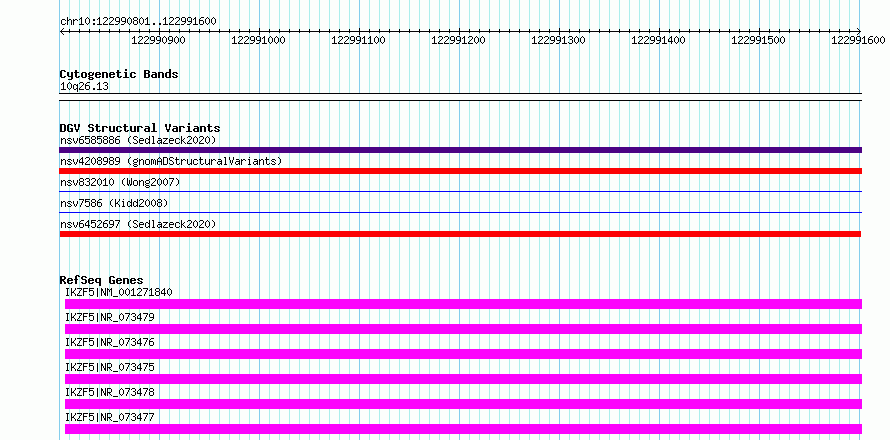Screen dimensions: 890x440
Task: Open variant nsv6585886 (Sedlazeck2020) label
Action: point(138,140)
